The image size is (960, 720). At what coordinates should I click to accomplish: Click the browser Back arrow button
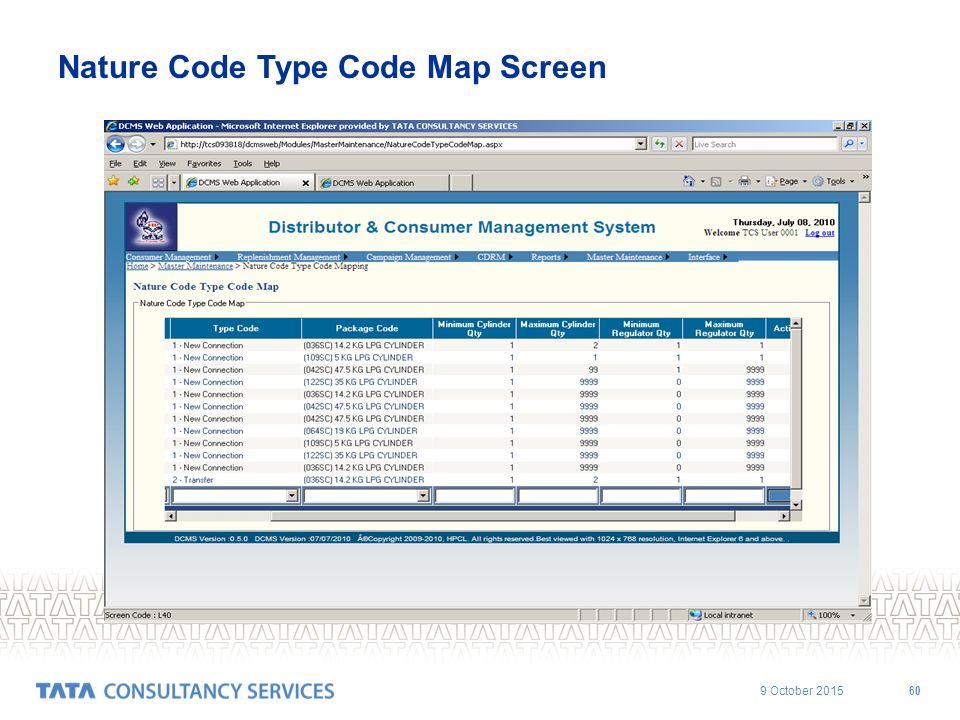(x=115, y=144)
